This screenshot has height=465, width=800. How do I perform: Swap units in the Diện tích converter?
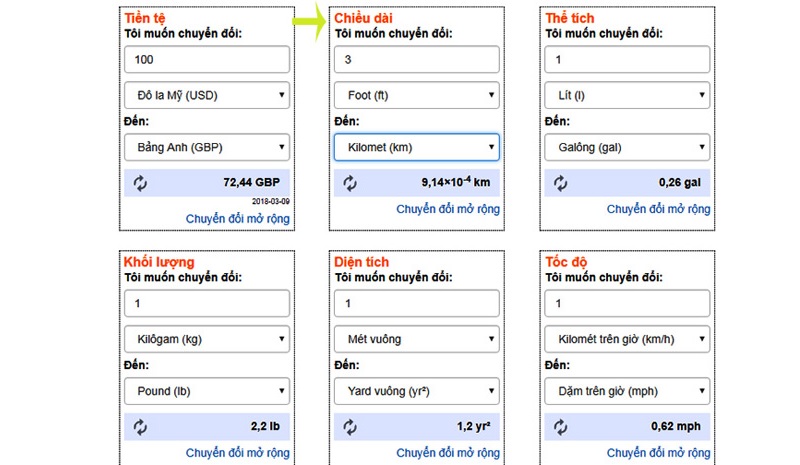[x=350, y=426]
